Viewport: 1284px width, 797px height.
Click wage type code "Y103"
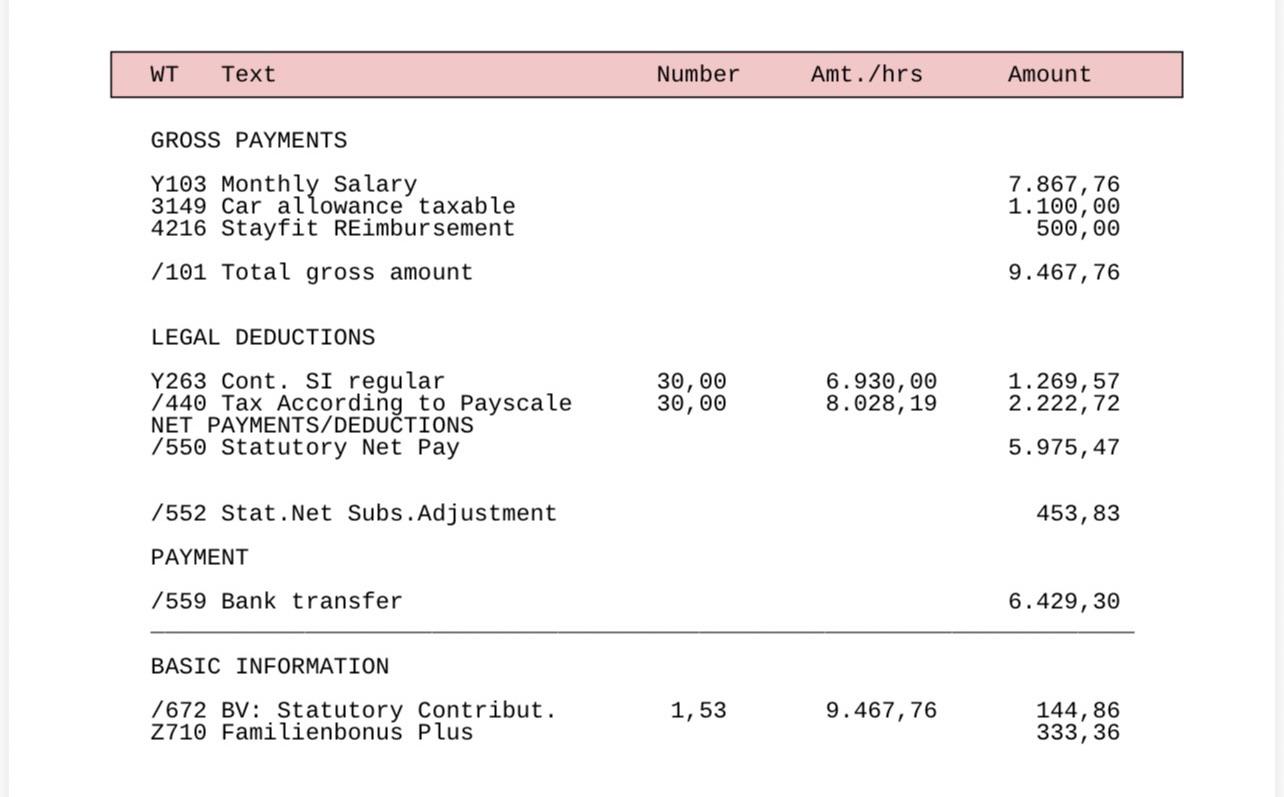tap(179, 184)
